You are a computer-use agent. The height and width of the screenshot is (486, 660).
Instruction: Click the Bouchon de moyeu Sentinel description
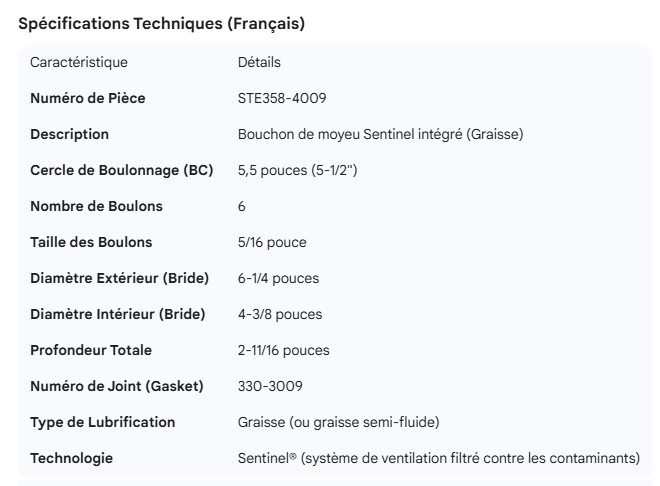[x=380, y=134]
